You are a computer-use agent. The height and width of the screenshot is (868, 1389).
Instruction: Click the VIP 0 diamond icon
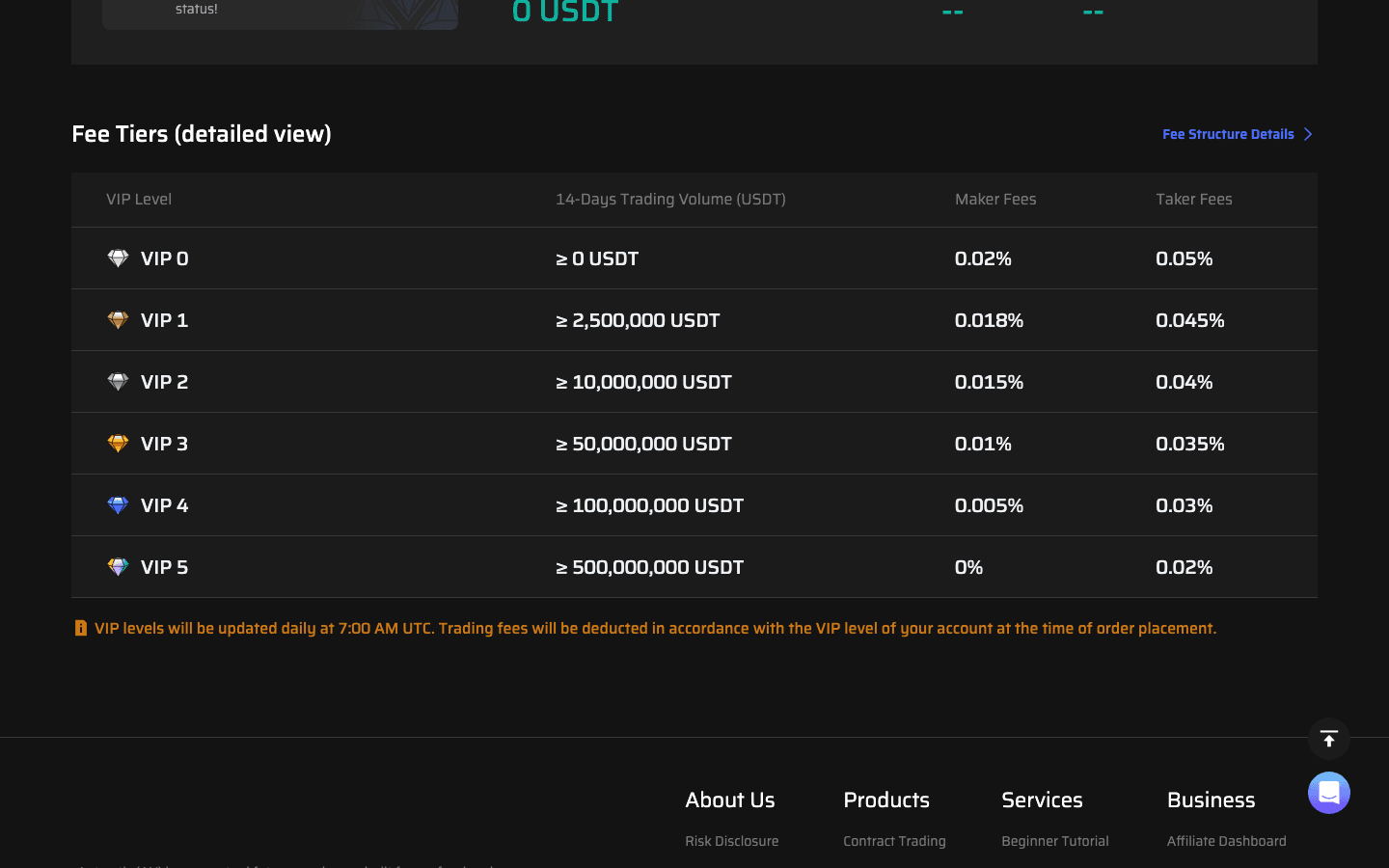click(118, 258)
